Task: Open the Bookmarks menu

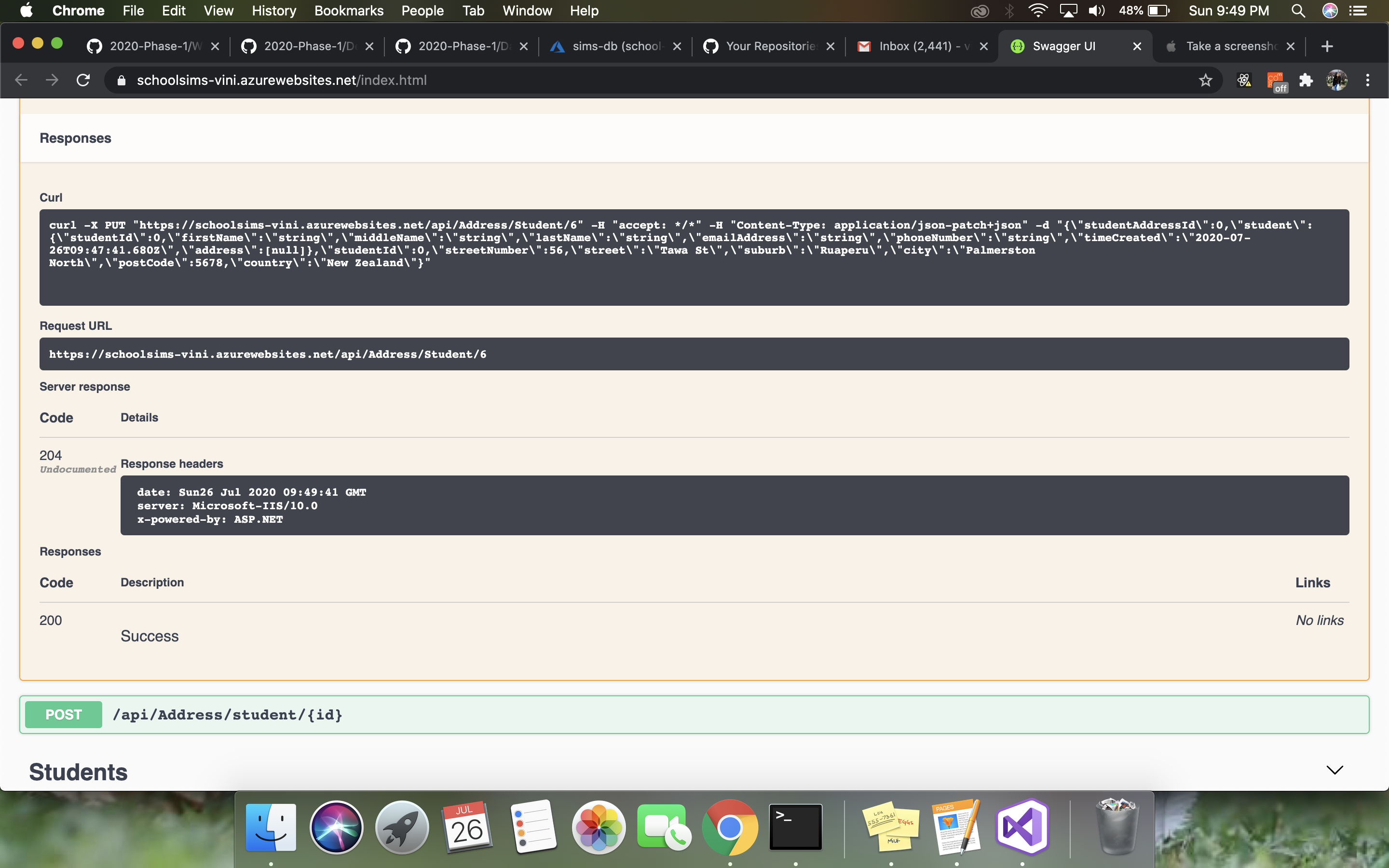Action: tap(349, 11)
